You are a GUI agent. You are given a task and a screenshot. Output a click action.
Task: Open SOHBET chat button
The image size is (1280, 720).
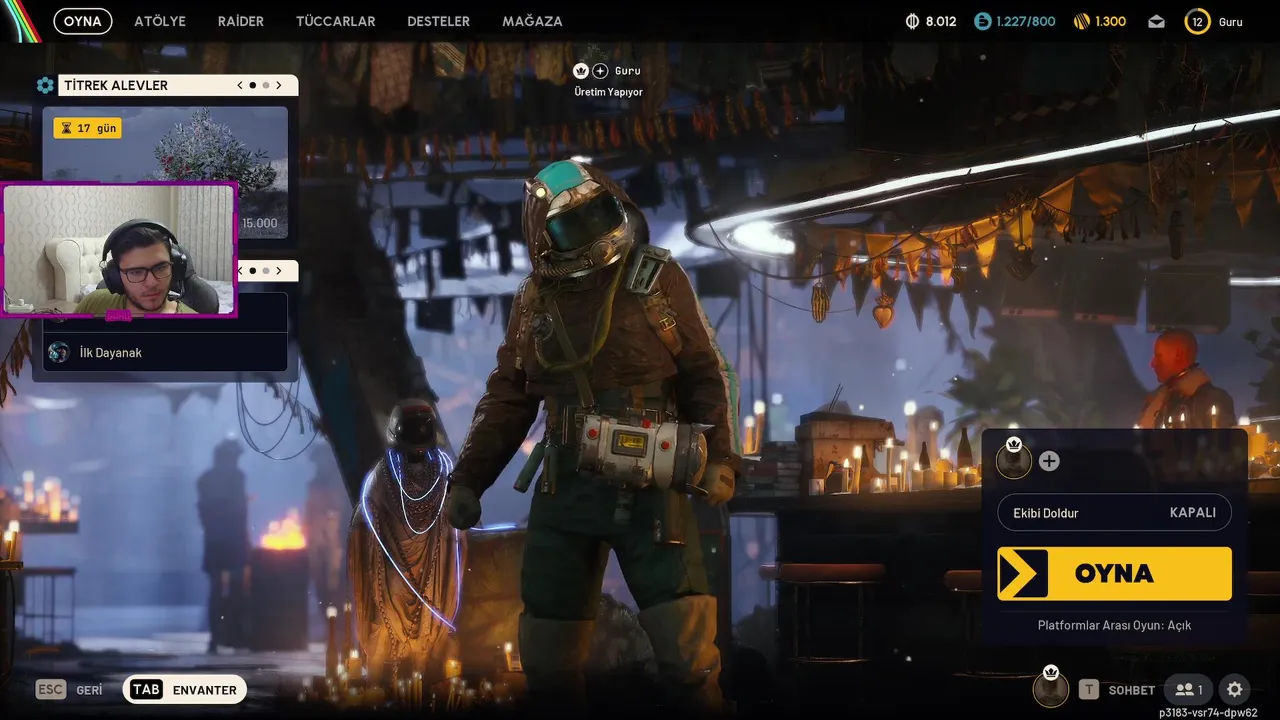1117,690
